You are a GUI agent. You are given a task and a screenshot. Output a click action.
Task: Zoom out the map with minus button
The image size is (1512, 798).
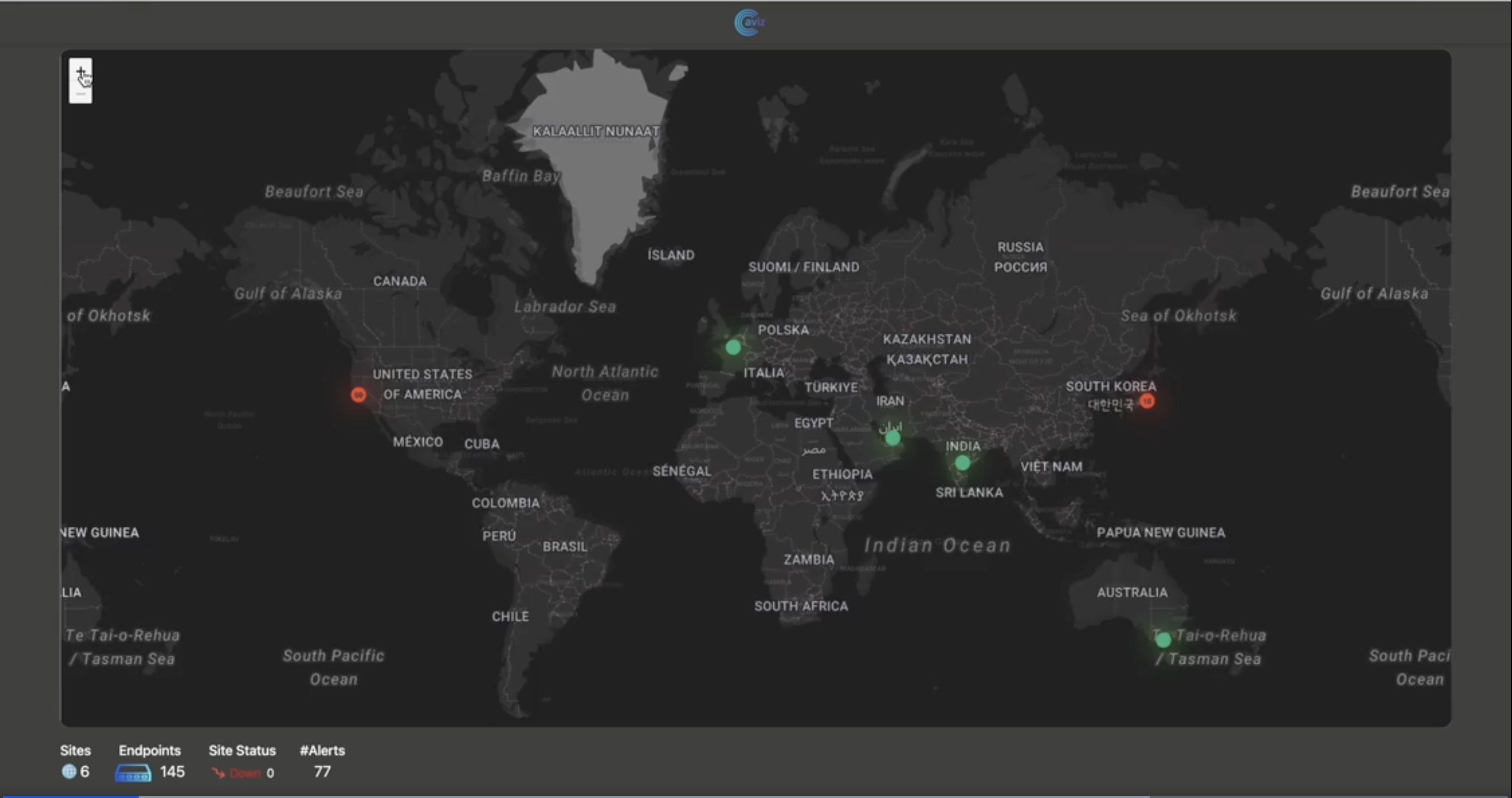coord(80,93)
